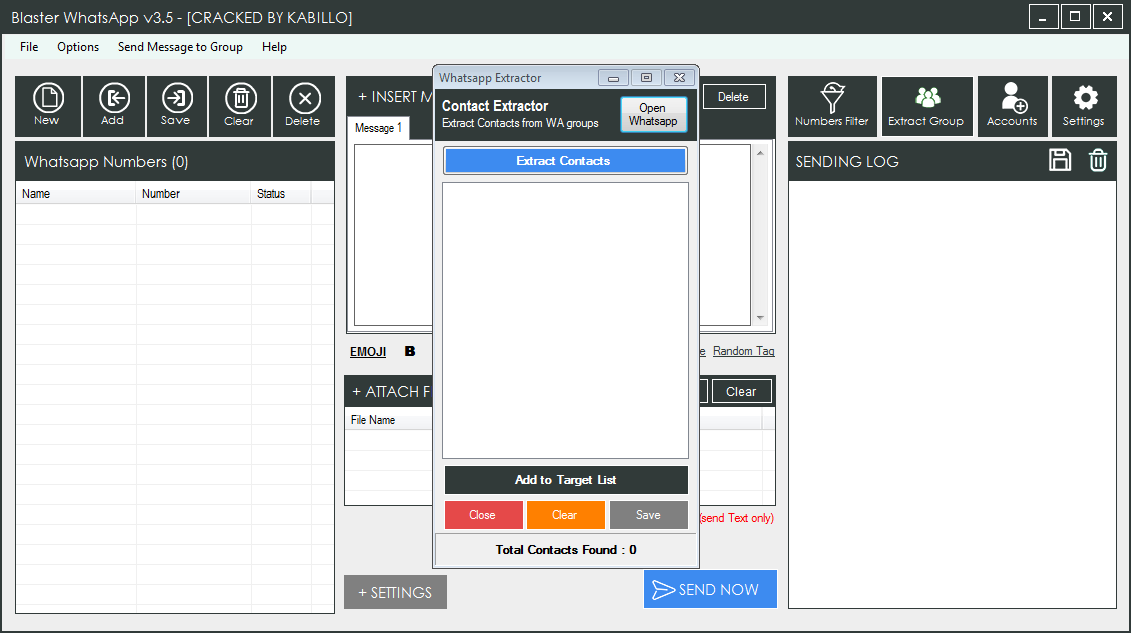Click the gray Save button
1131x633 pixels.
[x=648, y=515]
